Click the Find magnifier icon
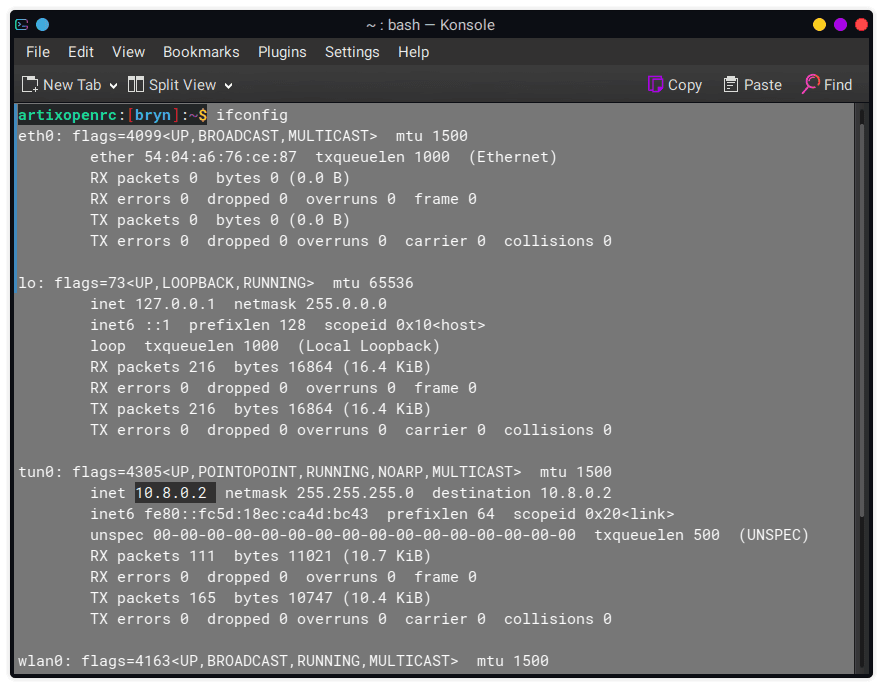The height and width of the screenshot is (688, 883). pos(810,84)
